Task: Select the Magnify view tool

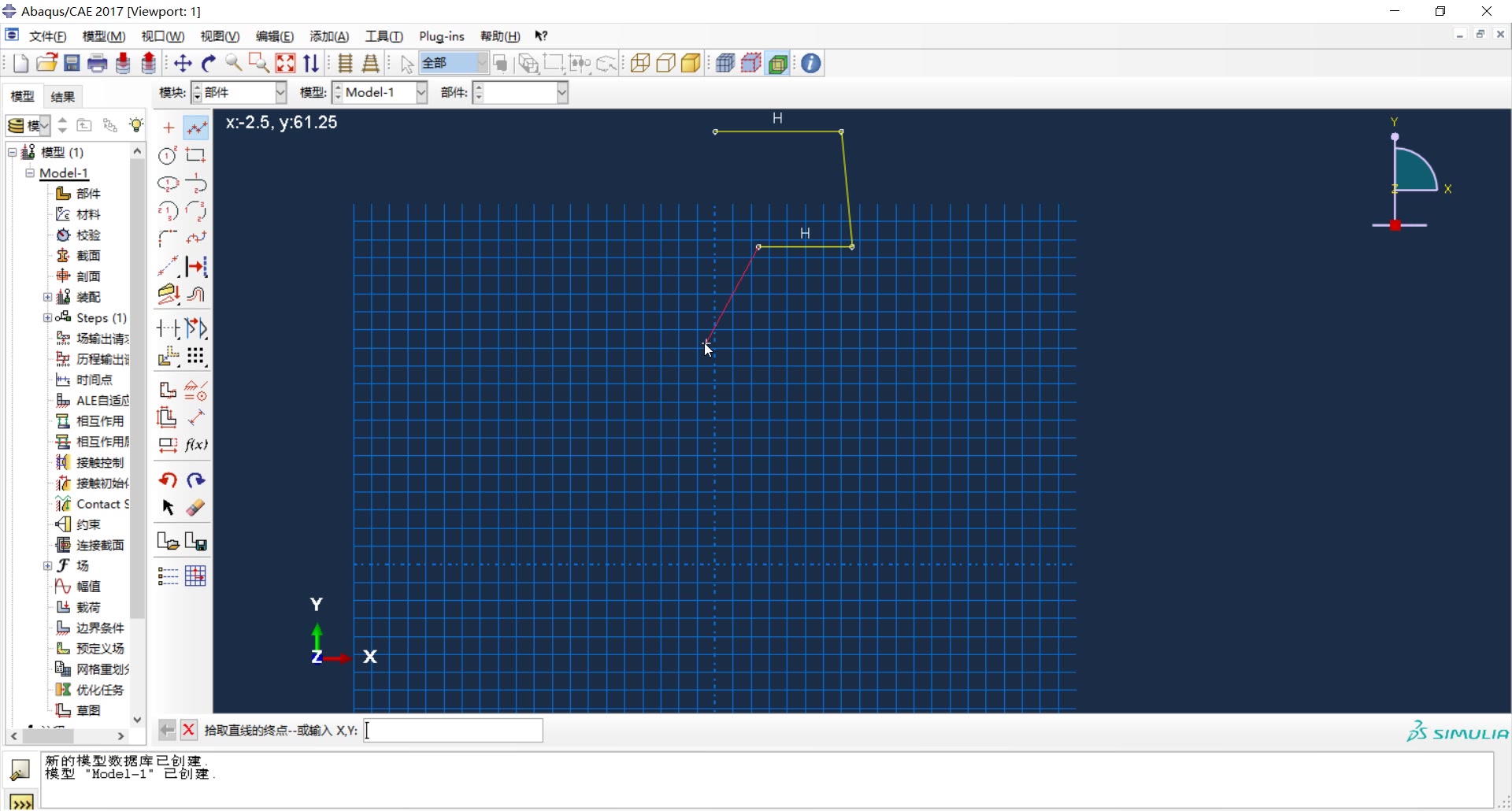Action: click(x=234, y=64)
